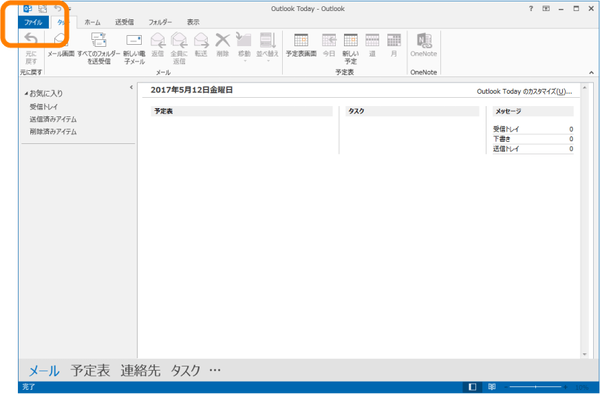Open Ribbon Display Options icon
This screenshot has width=600, height=394.
pyautogui.click(x=546, y=8)
